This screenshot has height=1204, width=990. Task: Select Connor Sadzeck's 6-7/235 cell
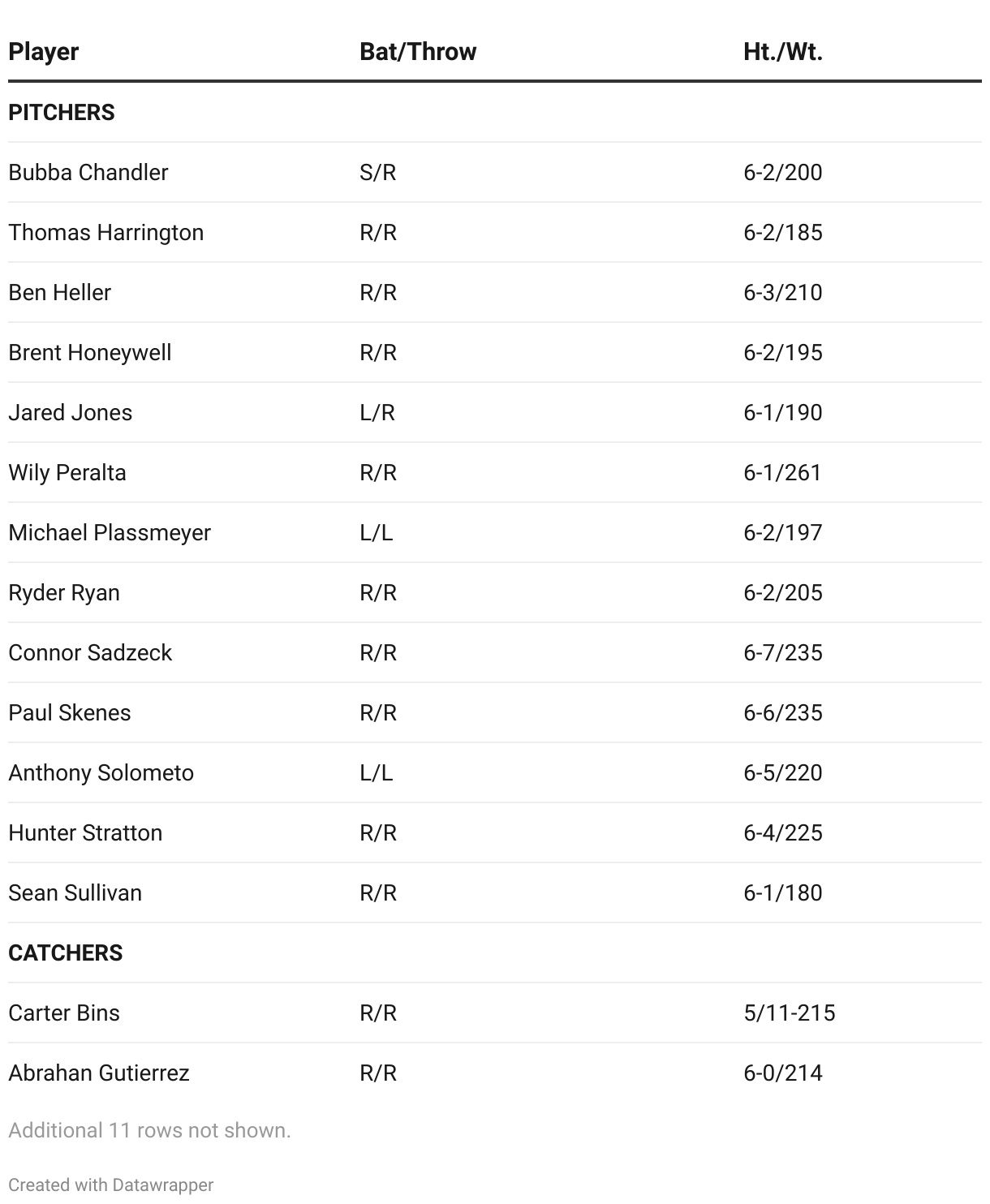click(x=783, y=652)
